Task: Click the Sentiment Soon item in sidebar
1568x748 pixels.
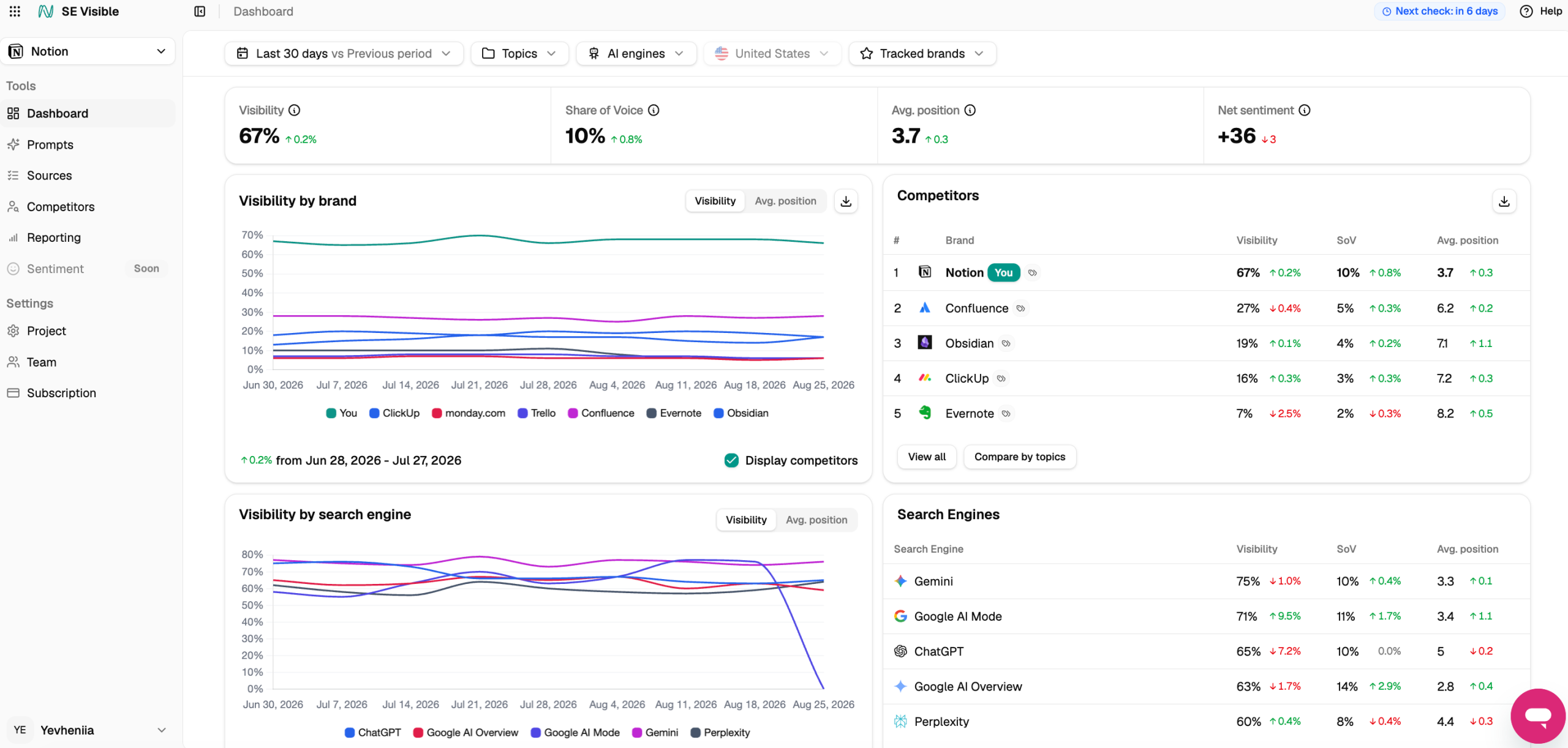Action: click(88, 269)
